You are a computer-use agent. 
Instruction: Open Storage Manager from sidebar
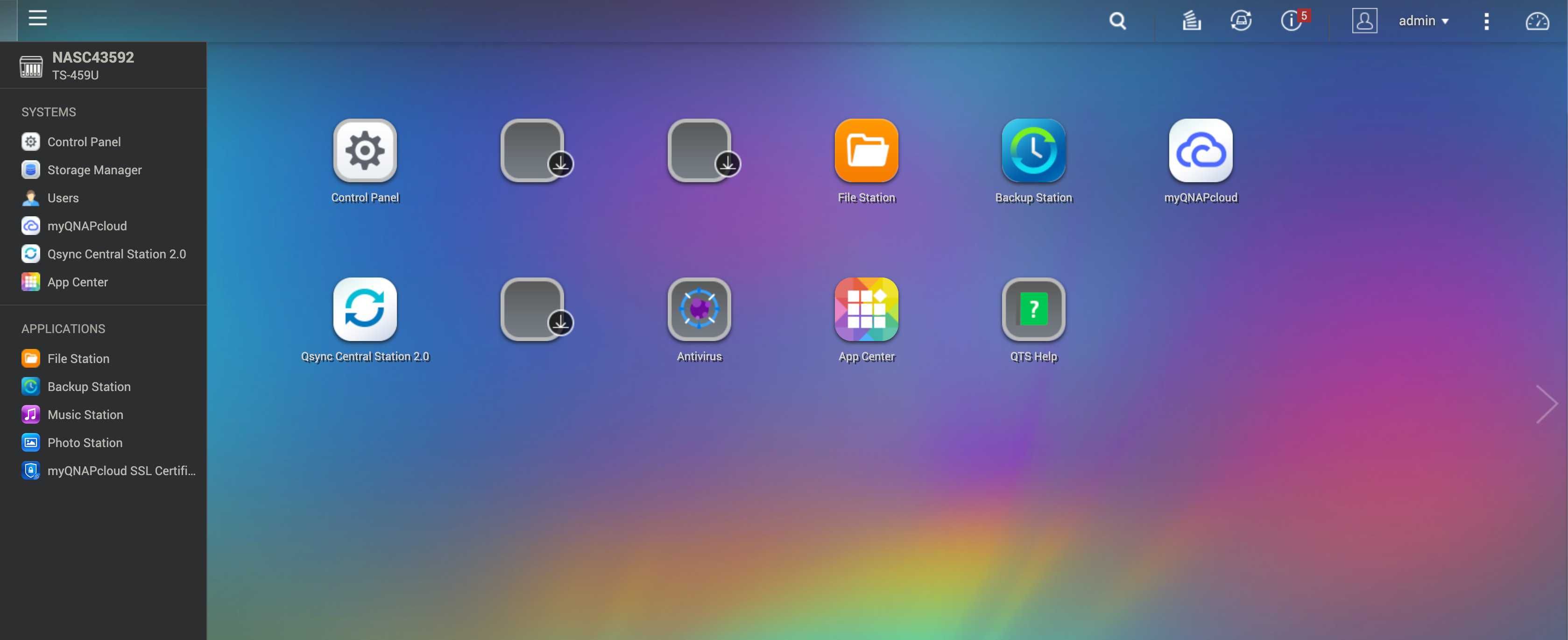104,170
